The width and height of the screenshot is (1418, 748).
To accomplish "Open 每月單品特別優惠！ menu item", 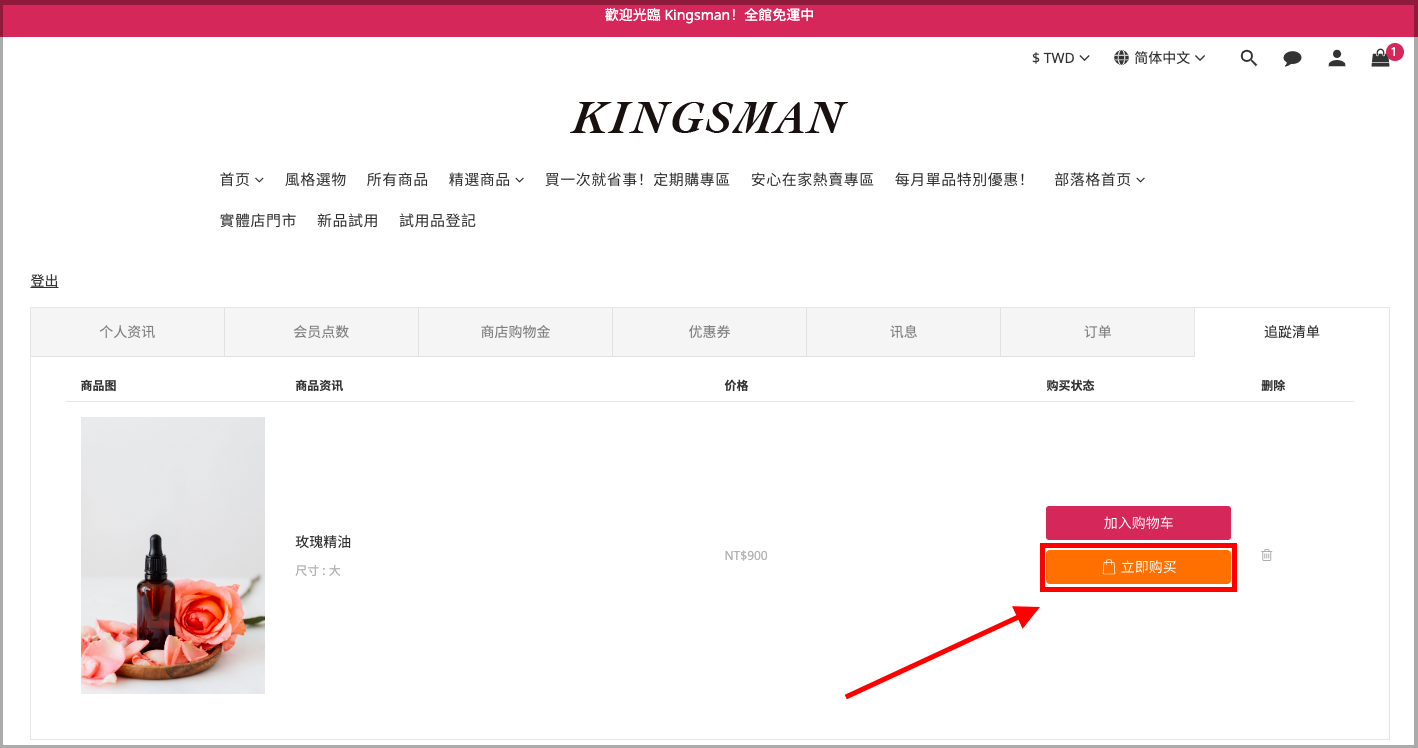I will tap(961, 179).
